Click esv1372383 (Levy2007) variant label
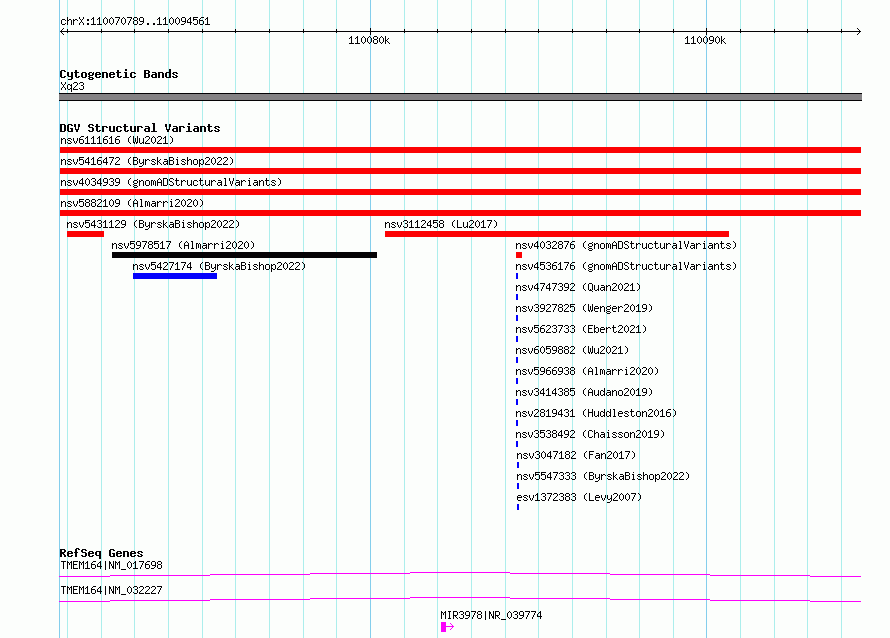 coord(579,497)
